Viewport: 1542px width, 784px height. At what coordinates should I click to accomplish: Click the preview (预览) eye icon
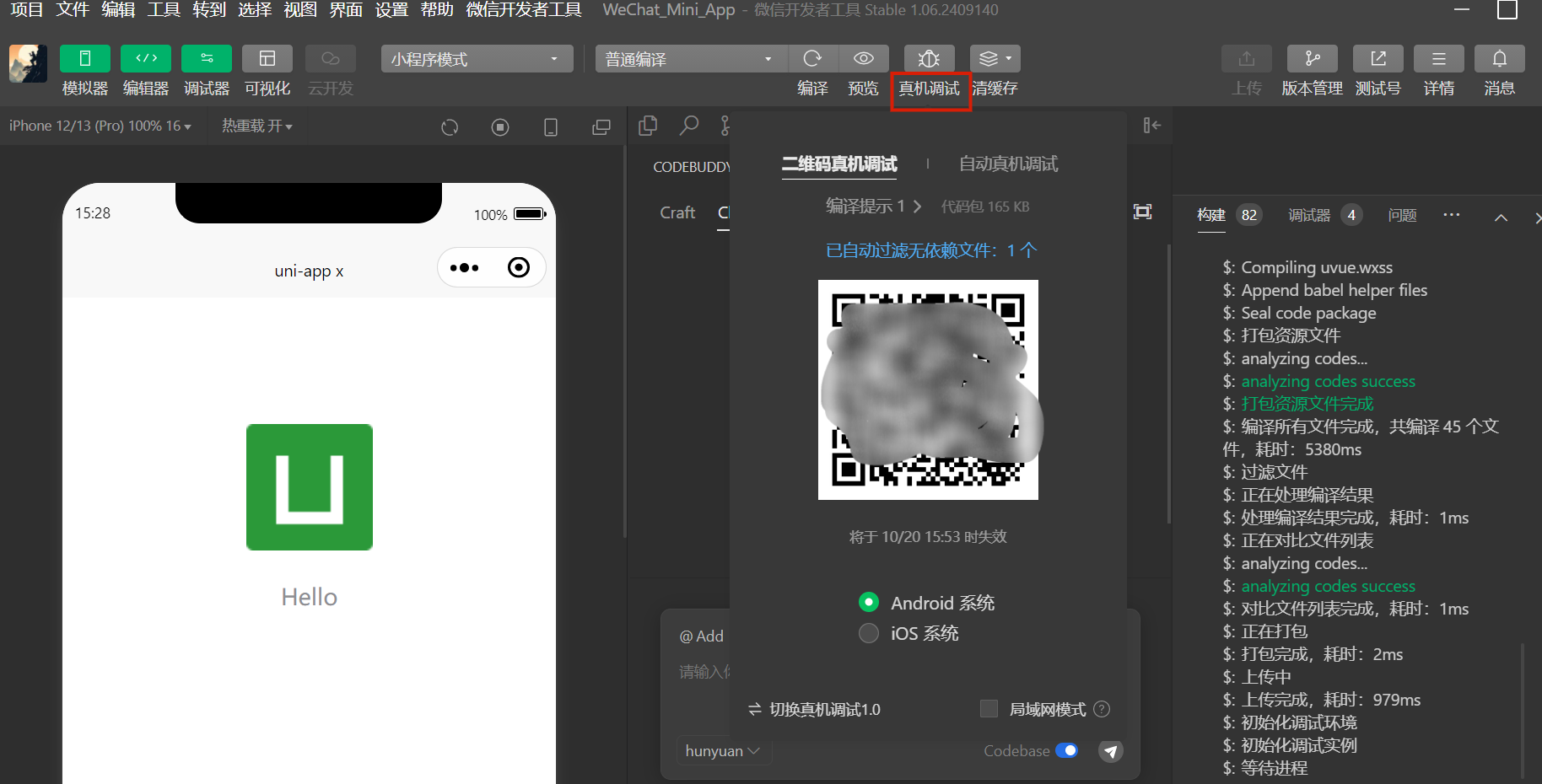pos(864,59)
